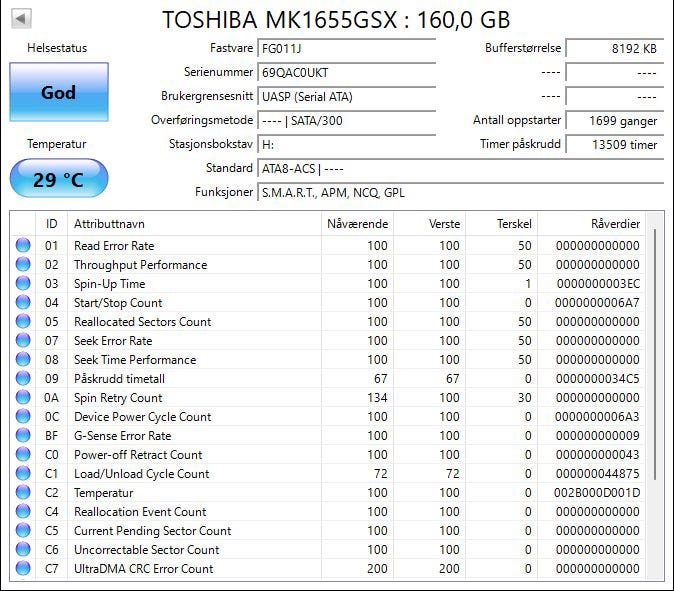674x591 pixels.
Task: Click the status orb for Seek Time Performance
Action: pos(23,359)
